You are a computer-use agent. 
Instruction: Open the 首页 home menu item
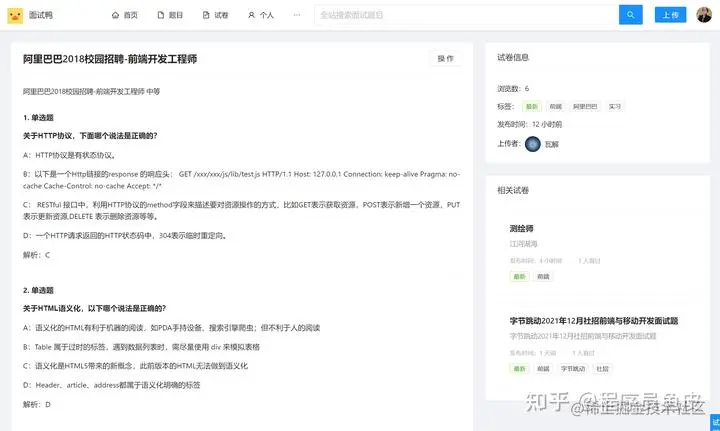[125, 15]
